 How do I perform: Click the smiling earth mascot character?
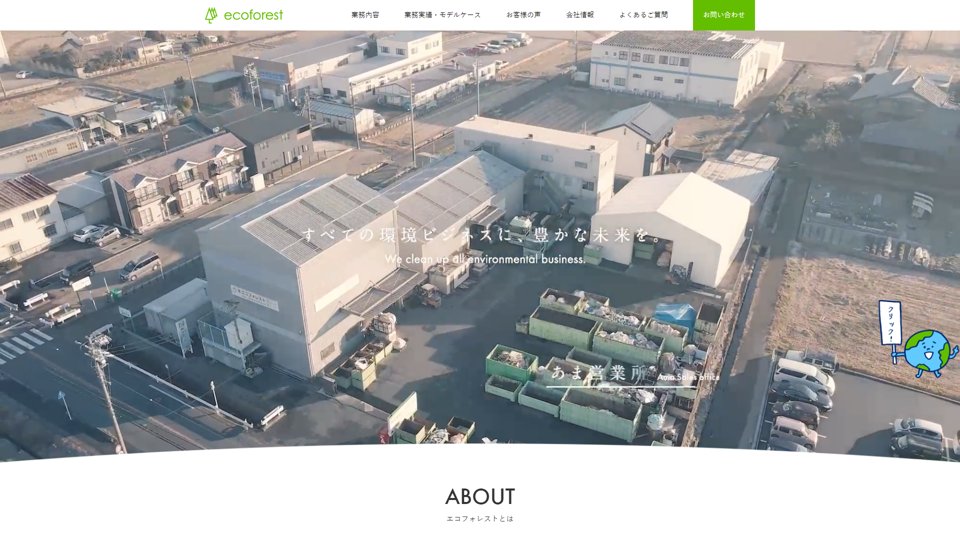click(x=927, y=353)
